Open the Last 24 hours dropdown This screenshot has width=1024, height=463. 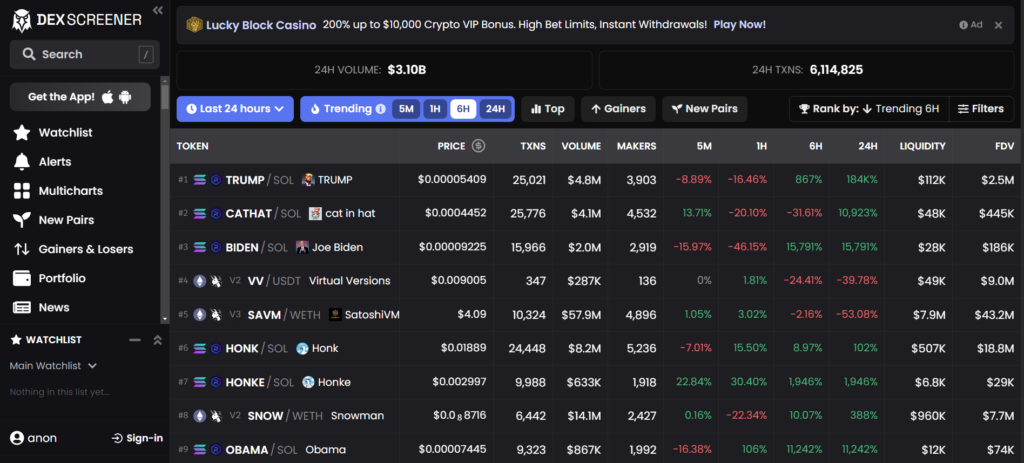pos(235,109)
